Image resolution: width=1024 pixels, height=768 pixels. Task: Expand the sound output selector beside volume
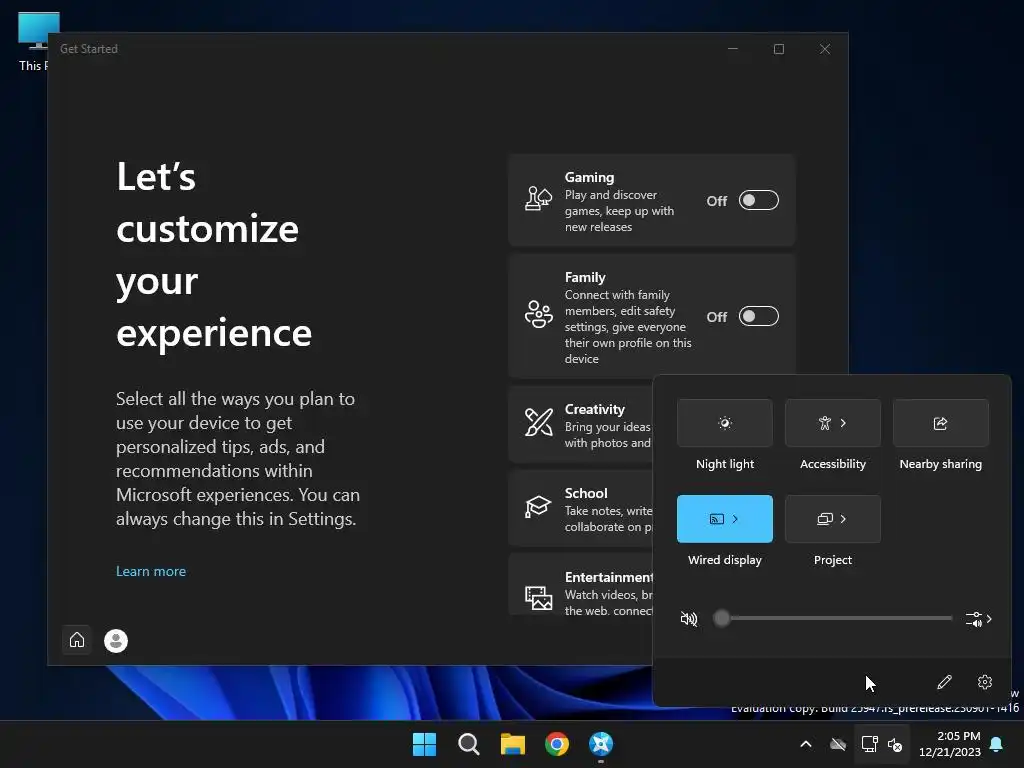pyautogui.click(x=978, y=619)
